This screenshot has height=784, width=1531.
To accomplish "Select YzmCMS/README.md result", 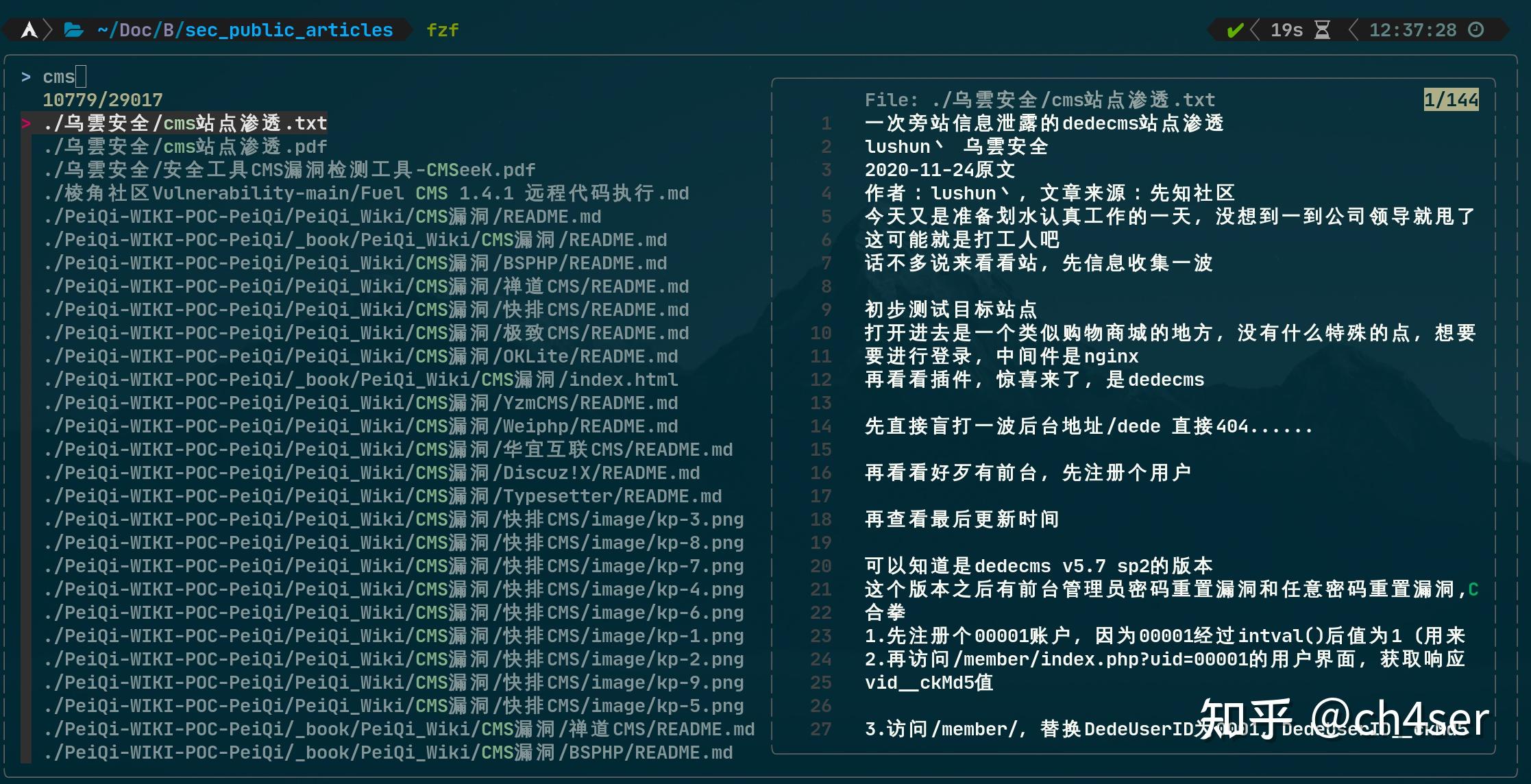I will coord(360,403).
